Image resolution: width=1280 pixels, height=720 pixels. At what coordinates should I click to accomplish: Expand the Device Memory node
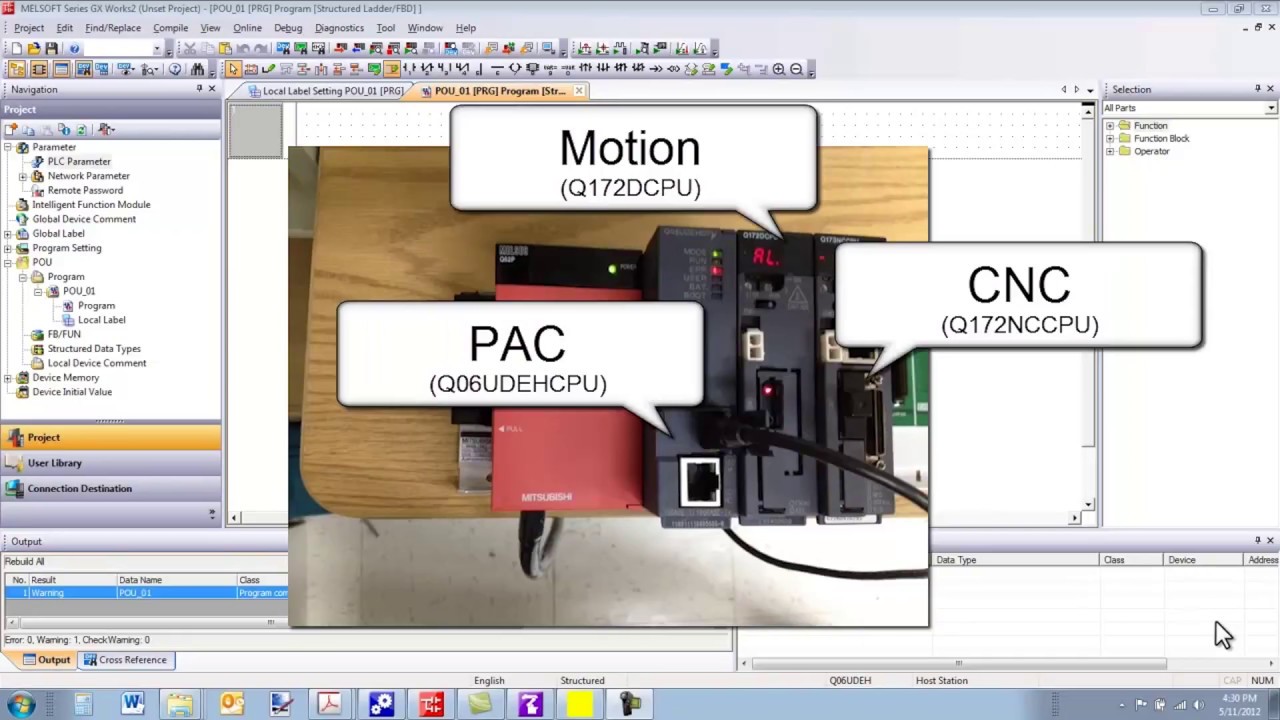[x=8, y=378]
